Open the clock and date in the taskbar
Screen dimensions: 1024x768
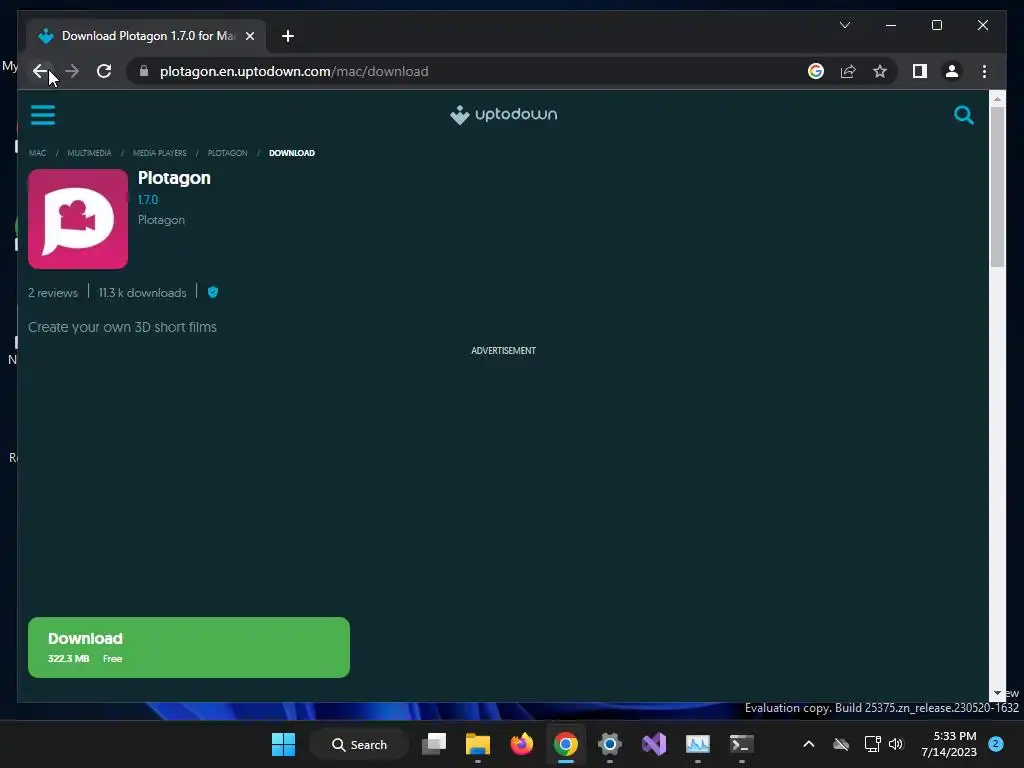click(x=949, y=744)
